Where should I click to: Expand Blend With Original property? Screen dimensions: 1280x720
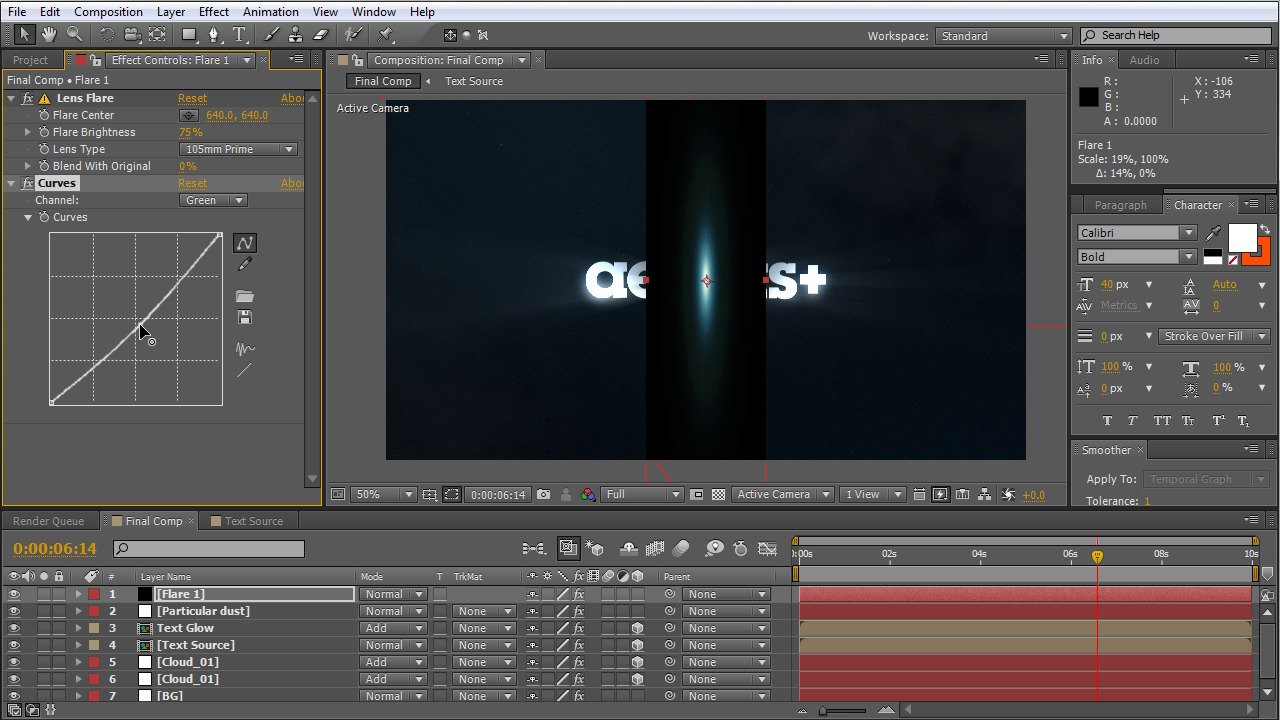pos(28,166)
